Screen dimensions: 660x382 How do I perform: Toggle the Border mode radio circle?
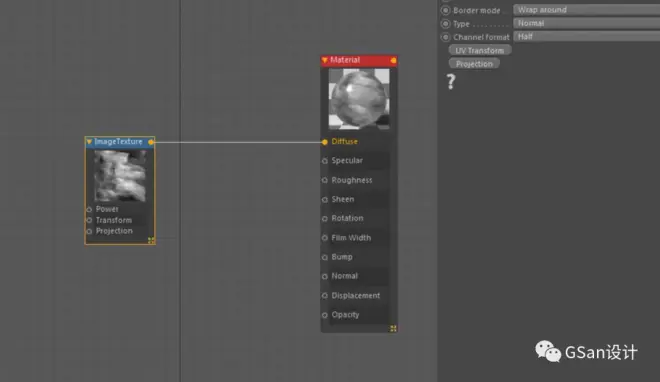click(x=445, y=10)
